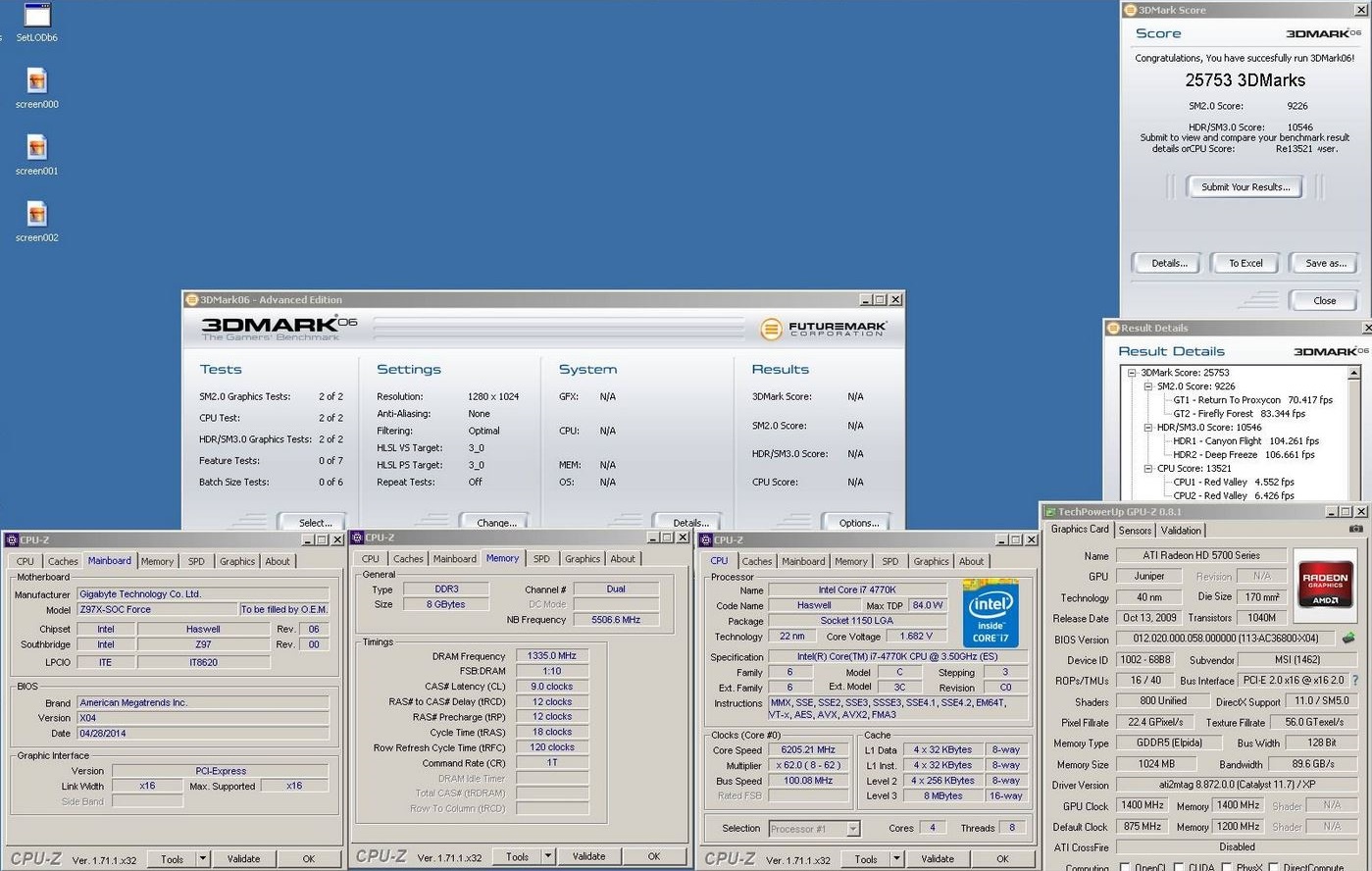Open Tools dropdown arrow in Mainboard CPU-Z window
The width and height of the screenshot is (1372, 871).
click(202, 858)
